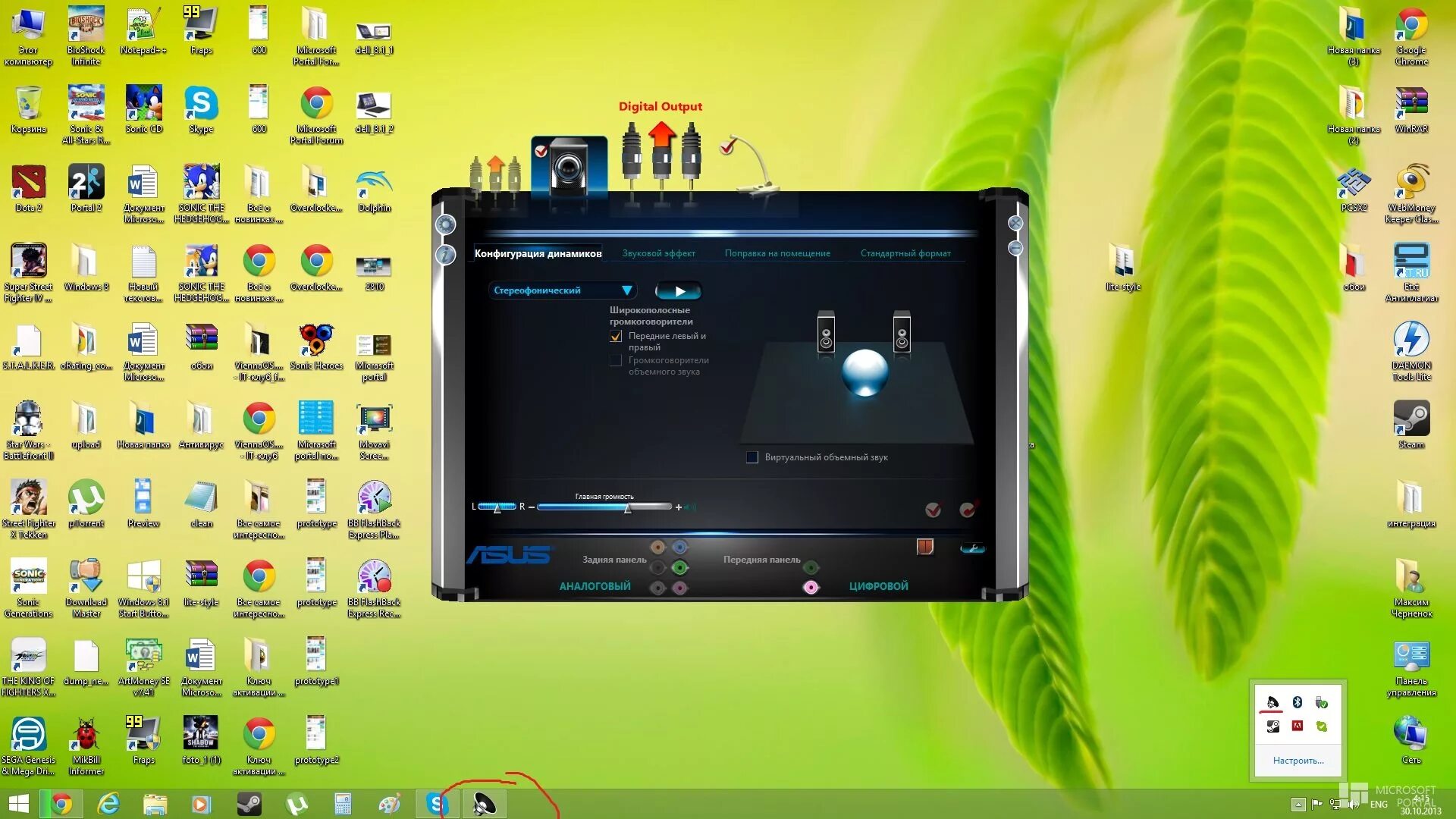The height and width of the screenshot is (819, 1456).
Task: Click the pink front panel jack
Action: click(811, 587)
